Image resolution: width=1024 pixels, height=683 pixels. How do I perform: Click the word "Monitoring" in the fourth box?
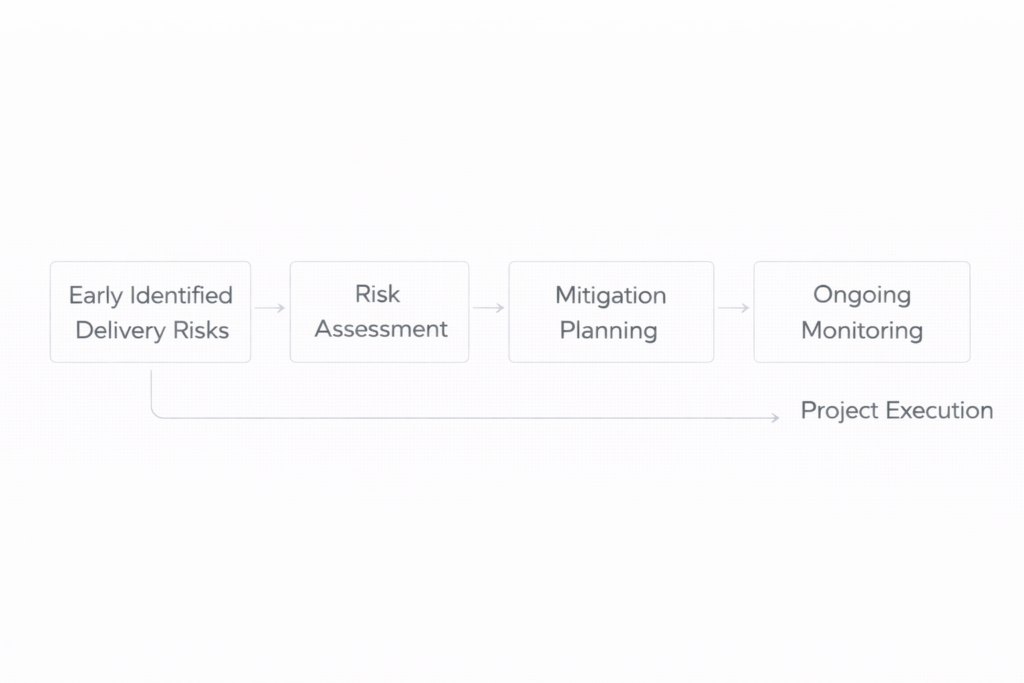(x=861, y=330)
